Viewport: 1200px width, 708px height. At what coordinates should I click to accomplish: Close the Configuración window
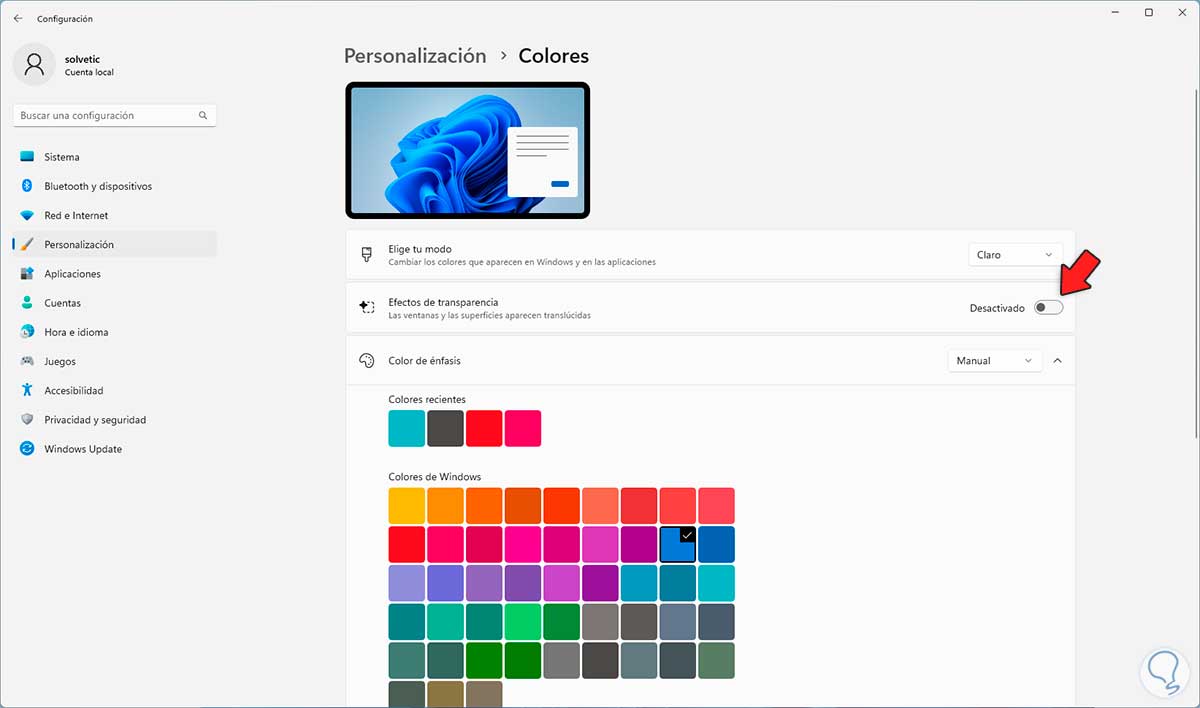[1183, 13]
